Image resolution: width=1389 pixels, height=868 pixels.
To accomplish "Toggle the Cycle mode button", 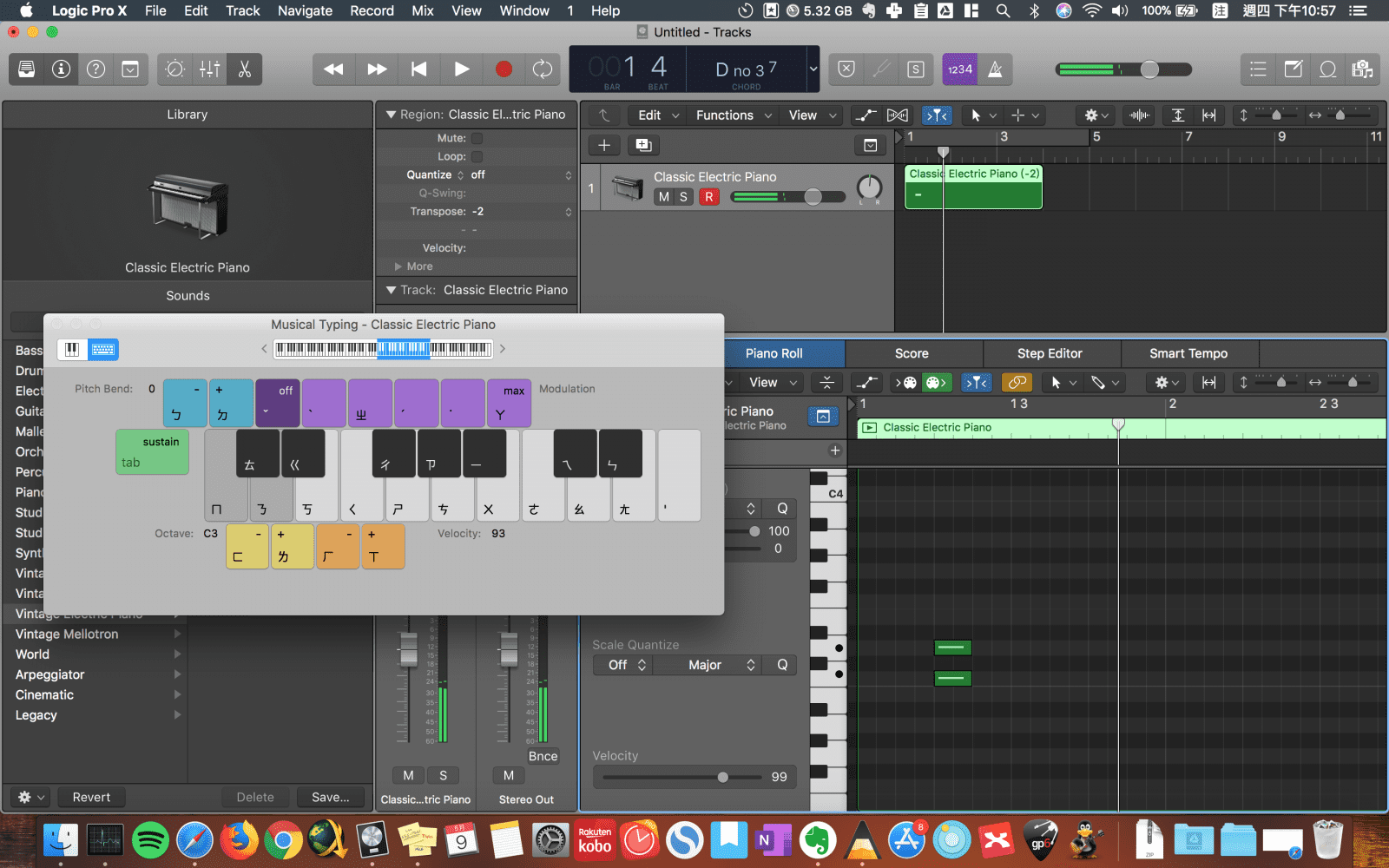I will pyautogui.click(x=543, y=69).
